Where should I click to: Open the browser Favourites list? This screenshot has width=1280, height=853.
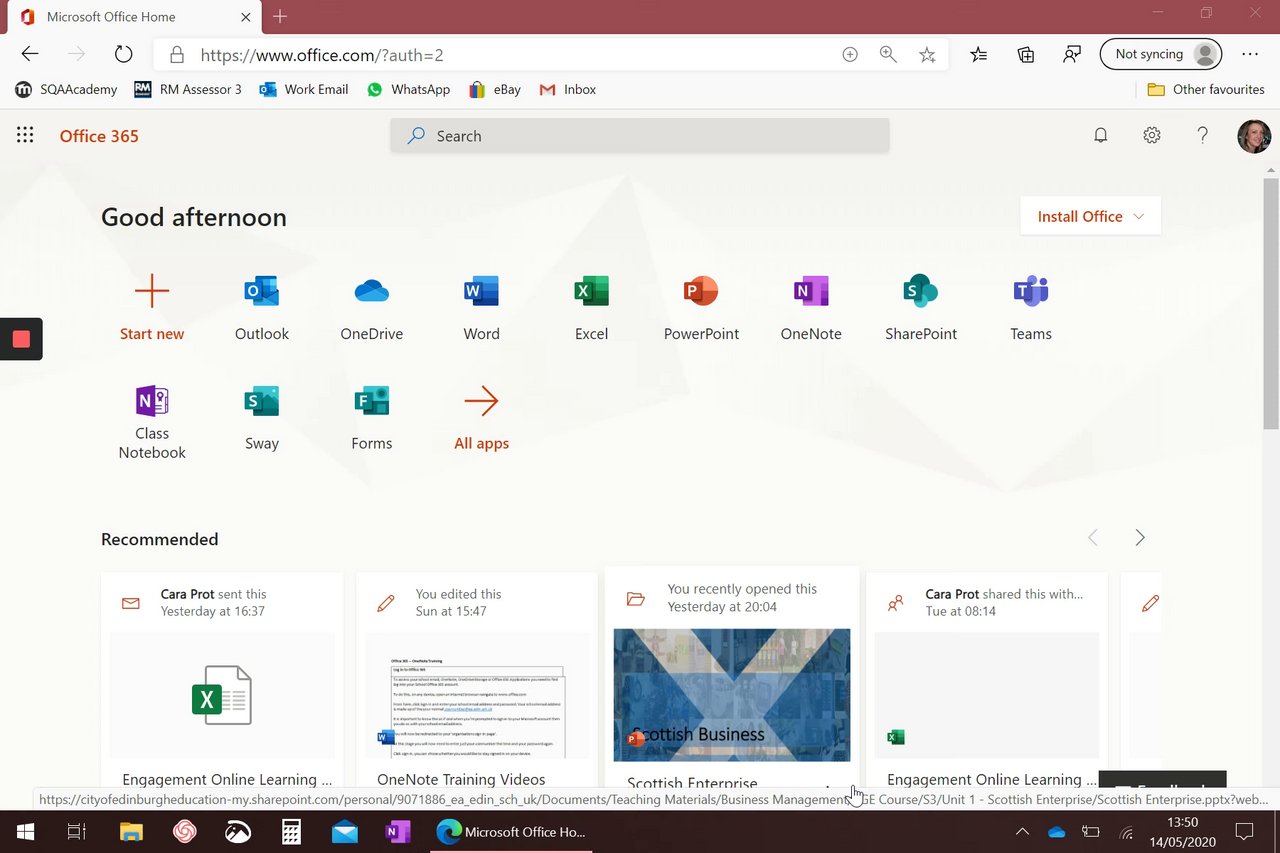(979, 55)
